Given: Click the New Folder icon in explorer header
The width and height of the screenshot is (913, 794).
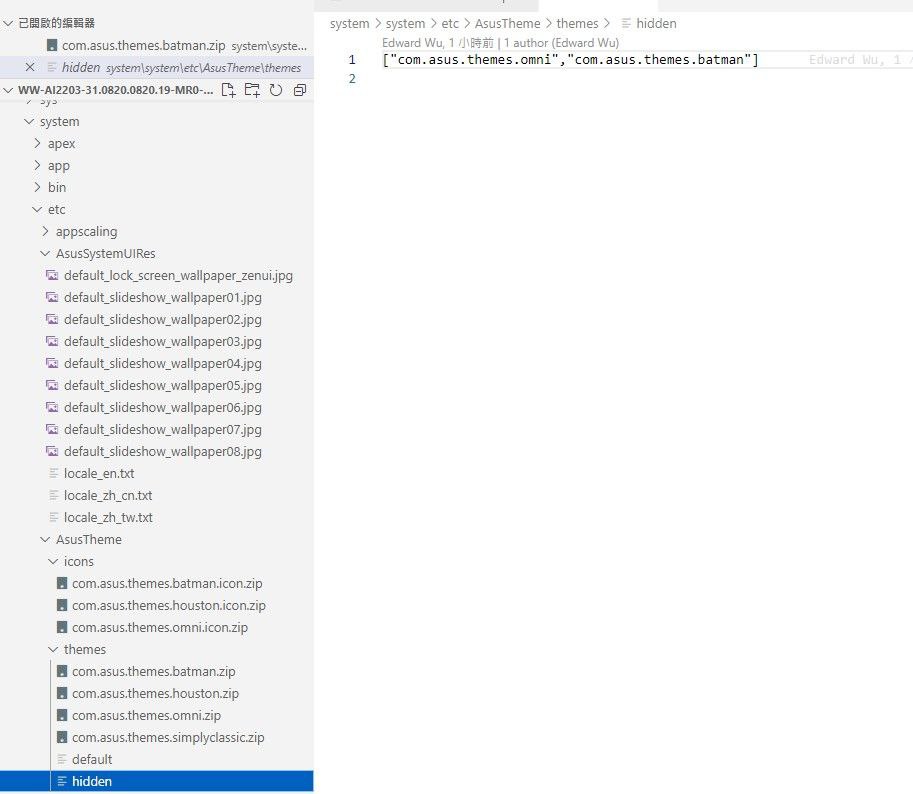Looking at the screenshot, I should pyautogui.click(x=252, y=90).
